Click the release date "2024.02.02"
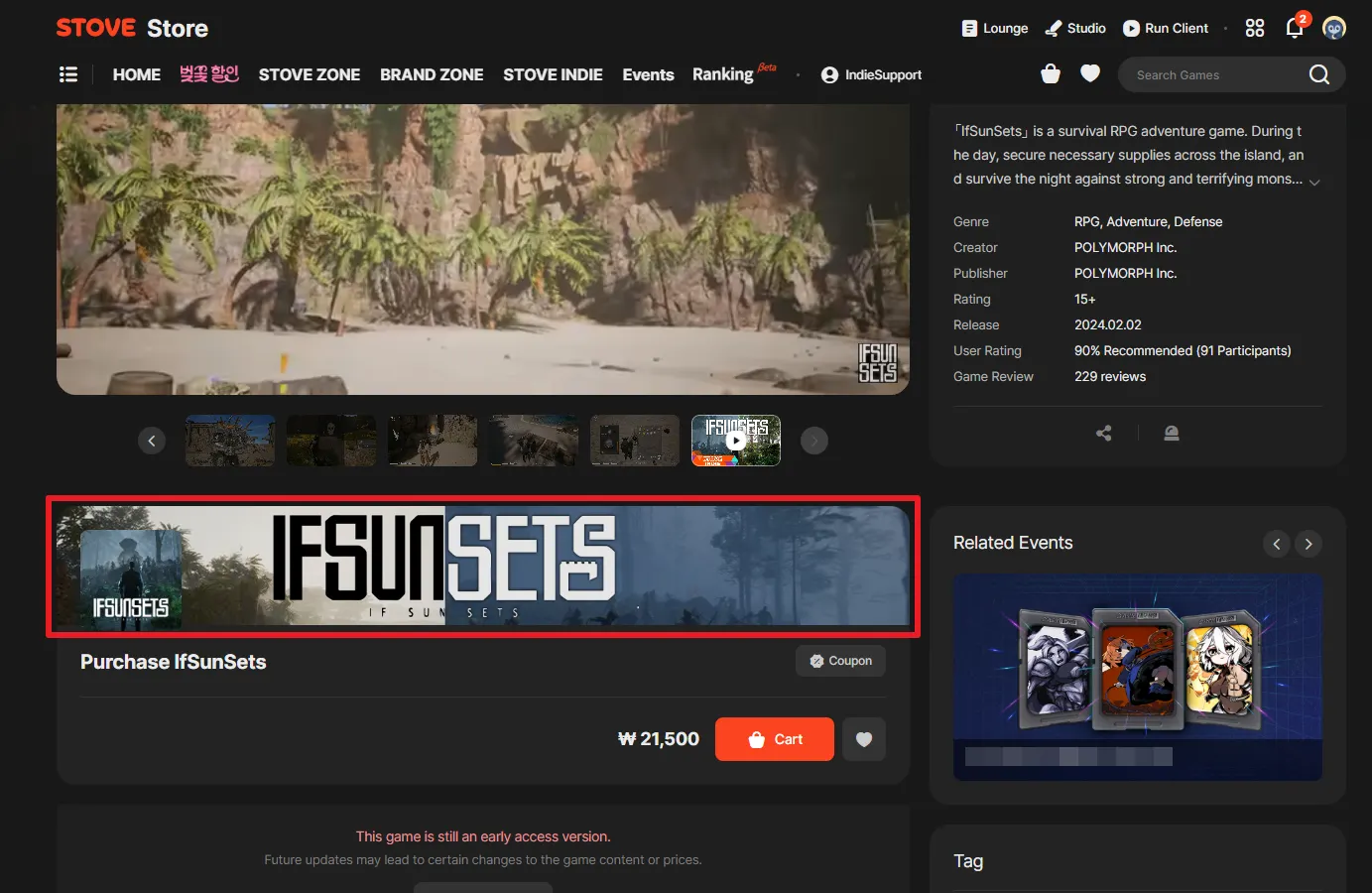The image size is (1372, 893). 1108,325
